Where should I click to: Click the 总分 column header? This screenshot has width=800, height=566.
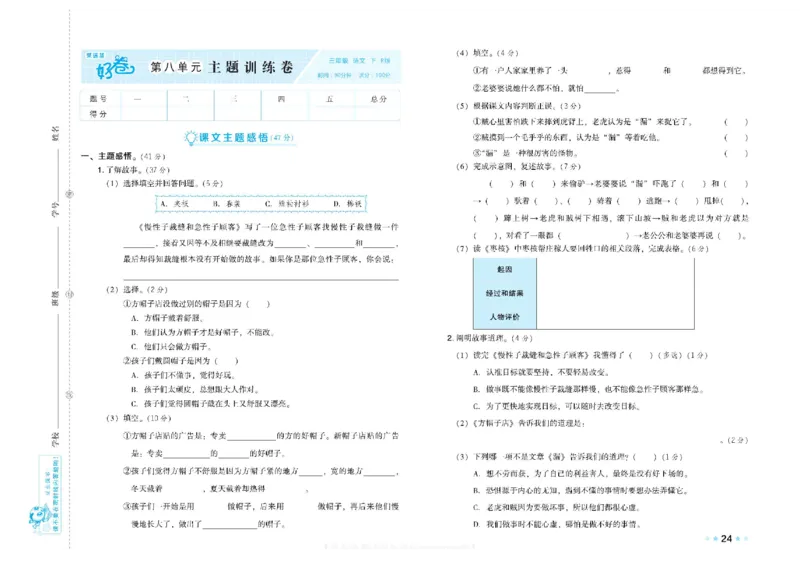pos(379,99)
